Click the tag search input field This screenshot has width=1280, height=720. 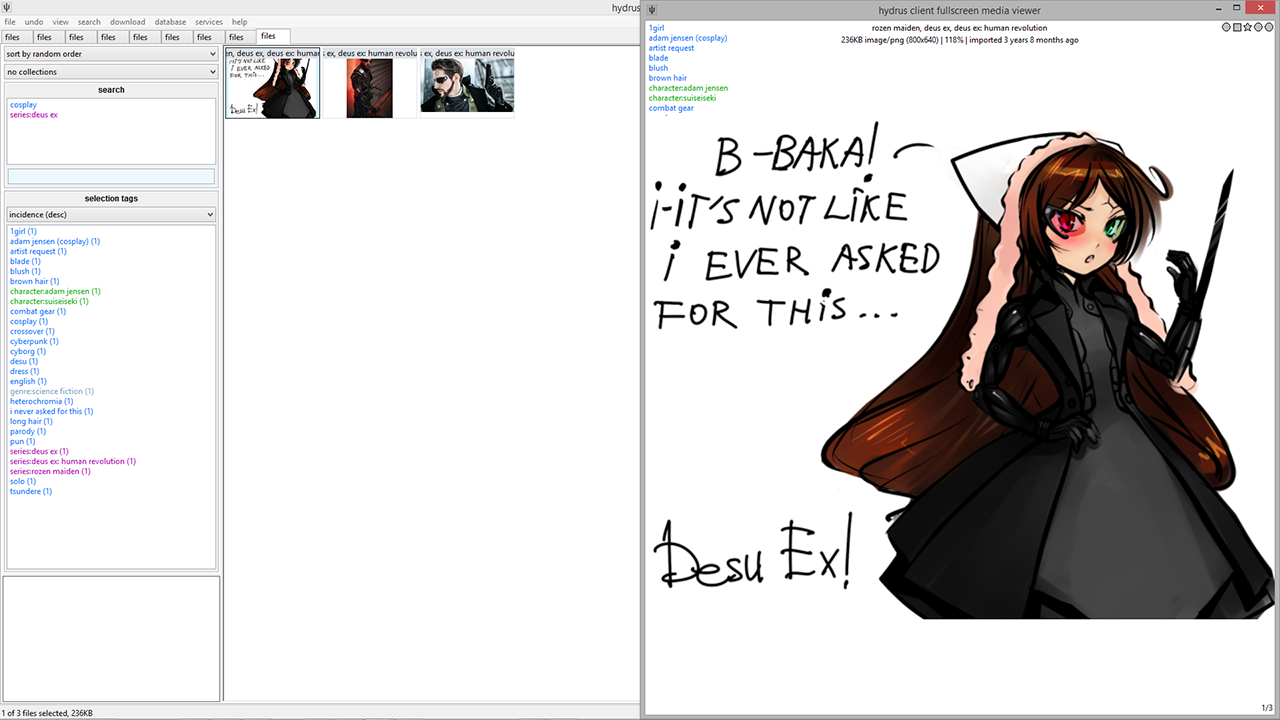point(111,176)
